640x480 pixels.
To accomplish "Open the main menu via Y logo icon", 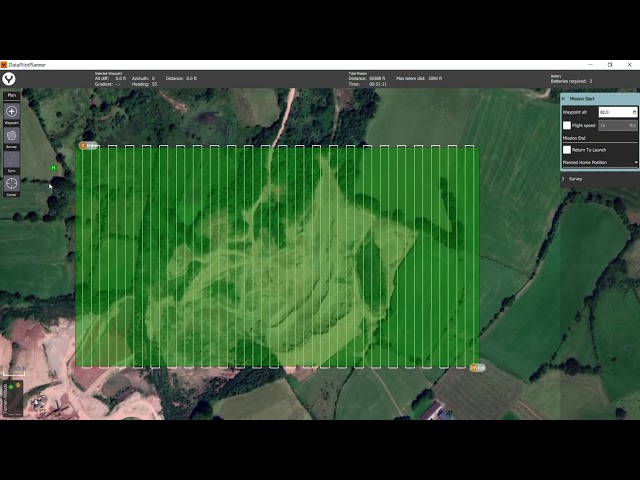I will click(9, 79).
